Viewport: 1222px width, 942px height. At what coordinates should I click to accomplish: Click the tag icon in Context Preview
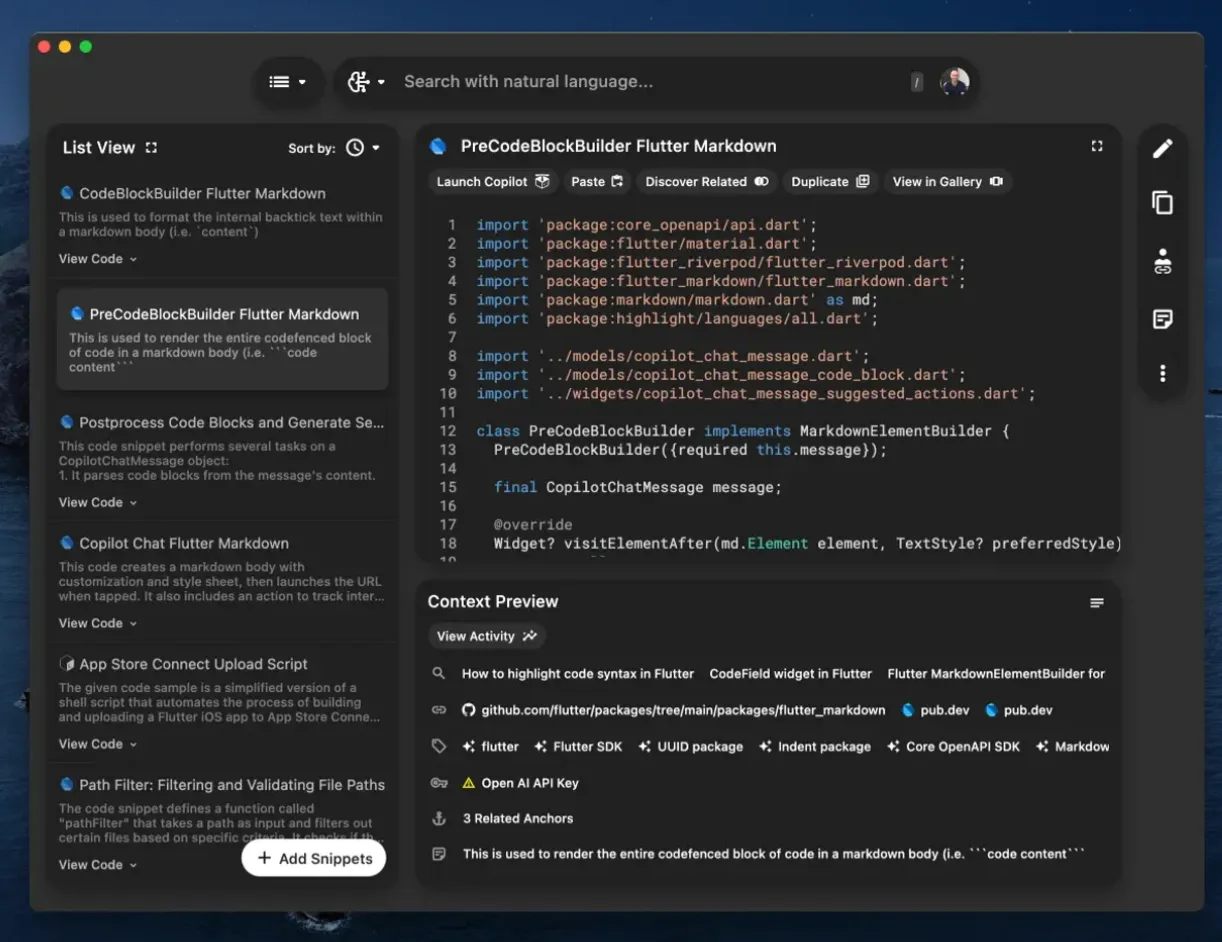click(438, 746)
